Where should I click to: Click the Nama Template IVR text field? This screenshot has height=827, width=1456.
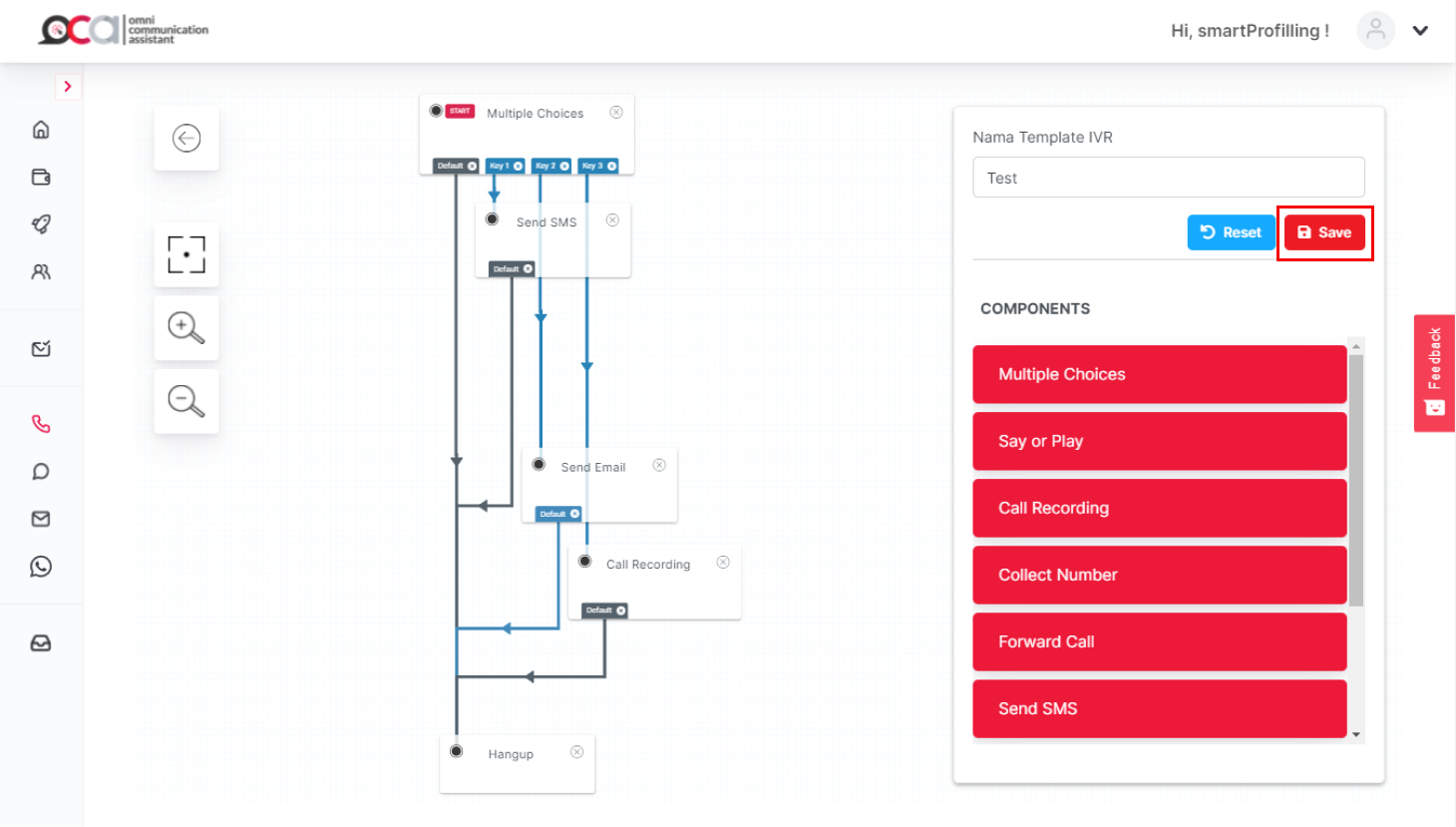pos(1168,178)
